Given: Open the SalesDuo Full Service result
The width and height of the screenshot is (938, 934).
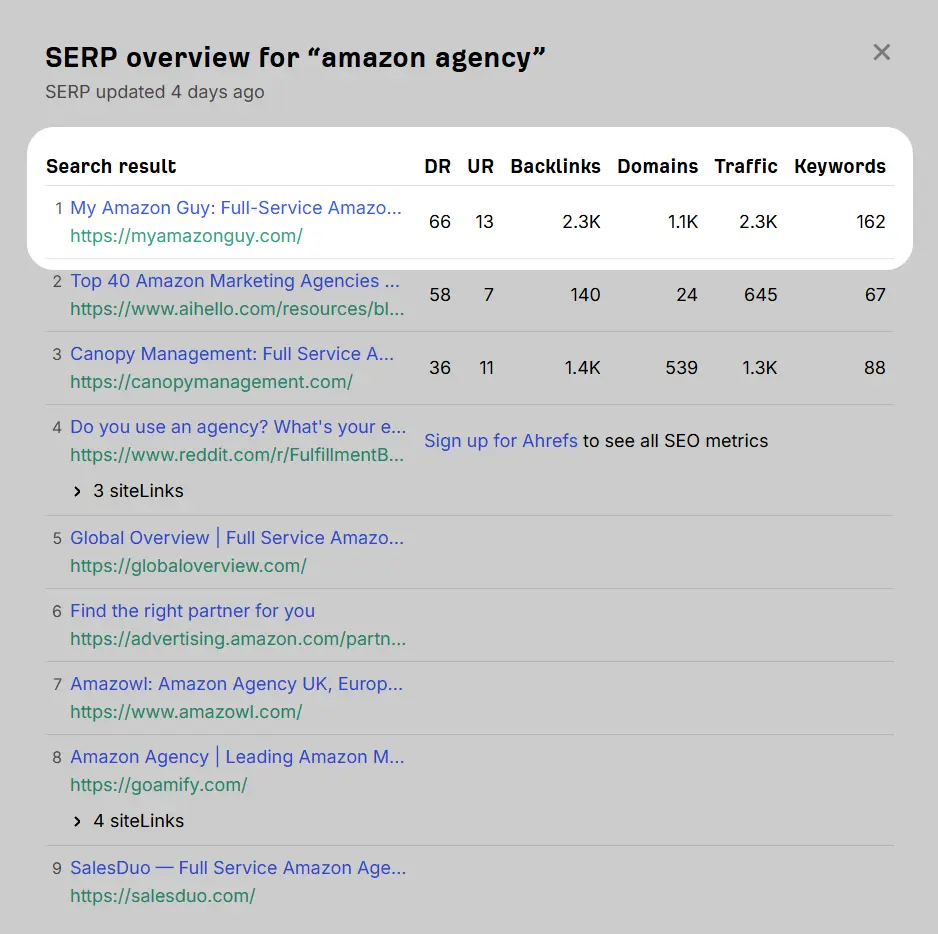Looking at the screenshot, I should pyautogui.click(x=238, y=868).
